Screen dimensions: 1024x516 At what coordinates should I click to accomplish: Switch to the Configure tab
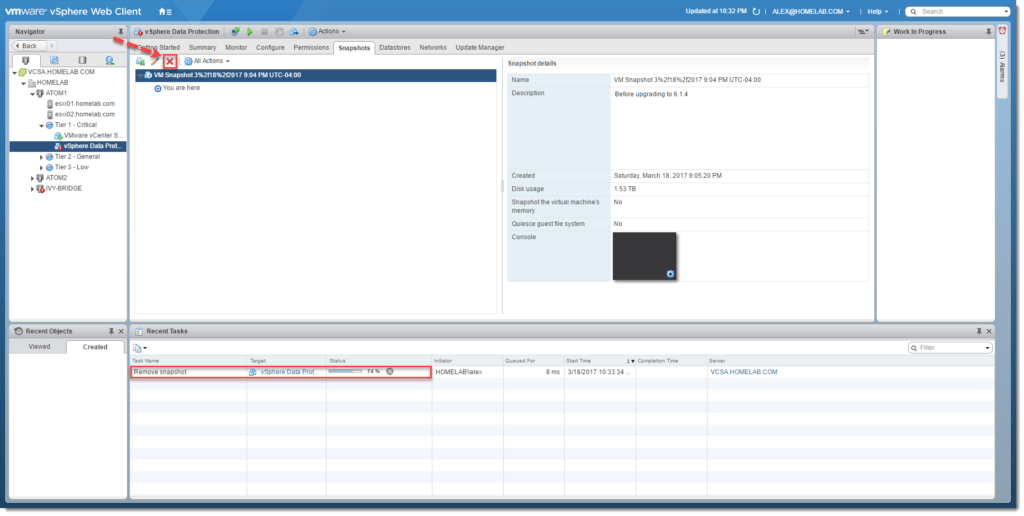pos(270,48)
